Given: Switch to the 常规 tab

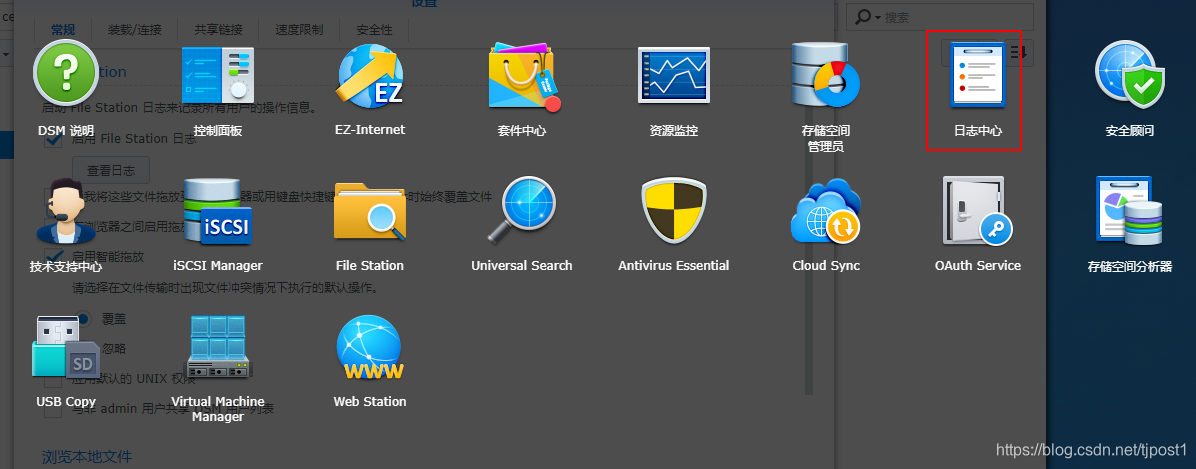Looking at the screenshot, I should coord(63,30).
